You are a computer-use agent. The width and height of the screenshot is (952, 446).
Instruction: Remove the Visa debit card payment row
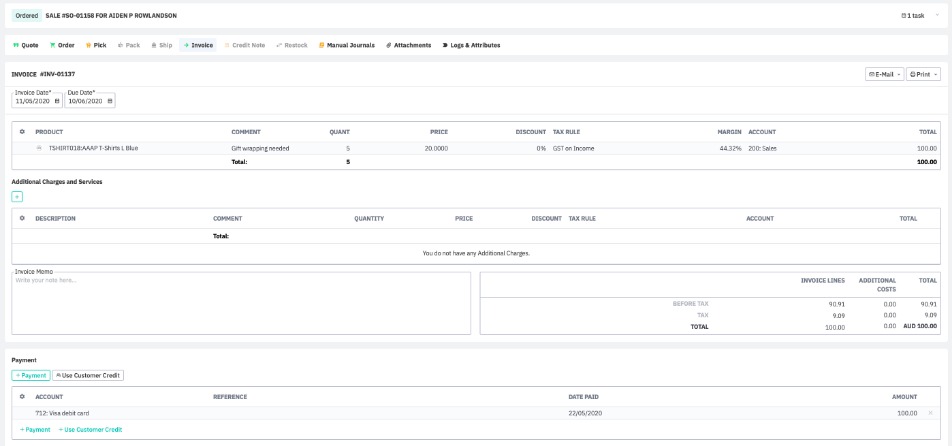(930, 413)
